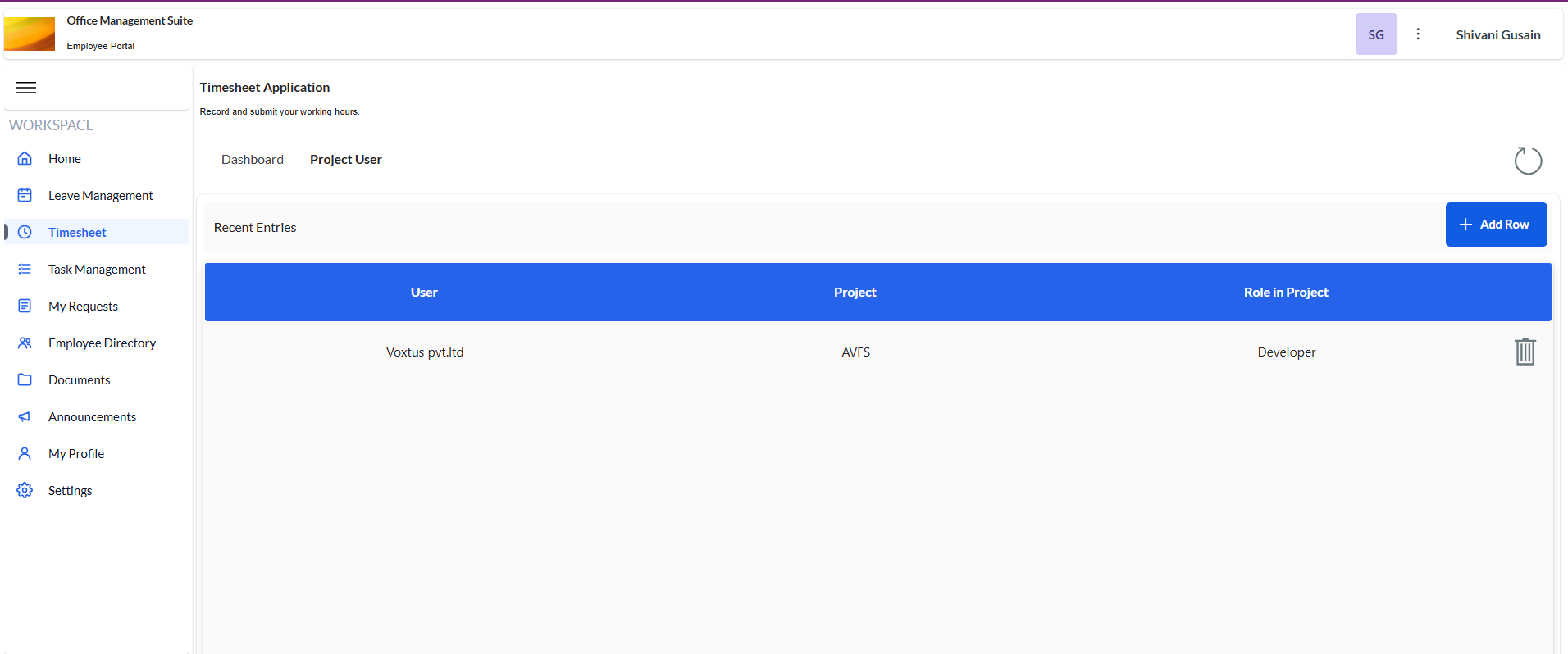The height and width of the screenshot is (654, 1568).
Task: Open the Documents sidebar link
Action: pos(79,379)
